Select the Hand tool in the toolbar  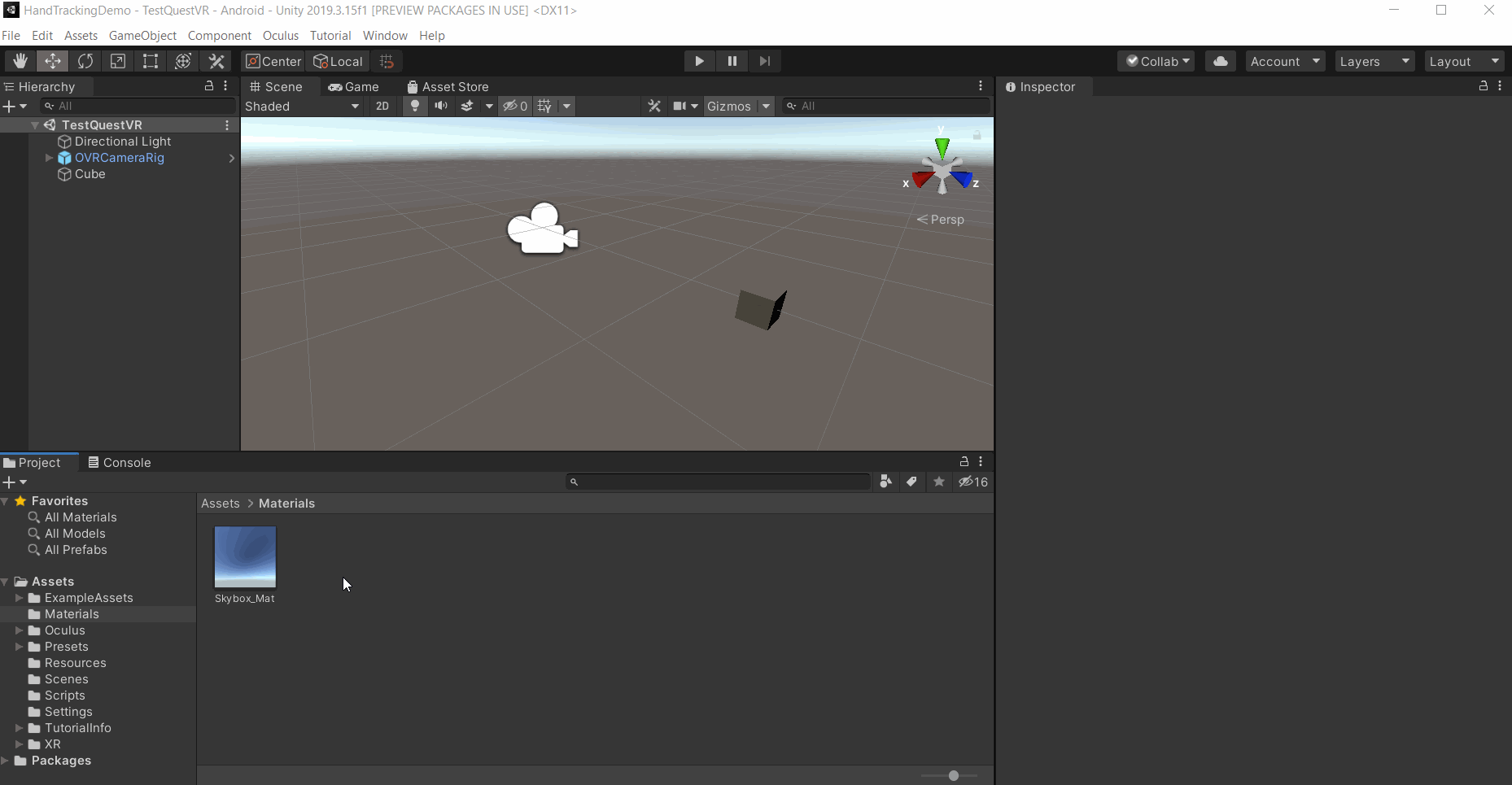point(20,61)
